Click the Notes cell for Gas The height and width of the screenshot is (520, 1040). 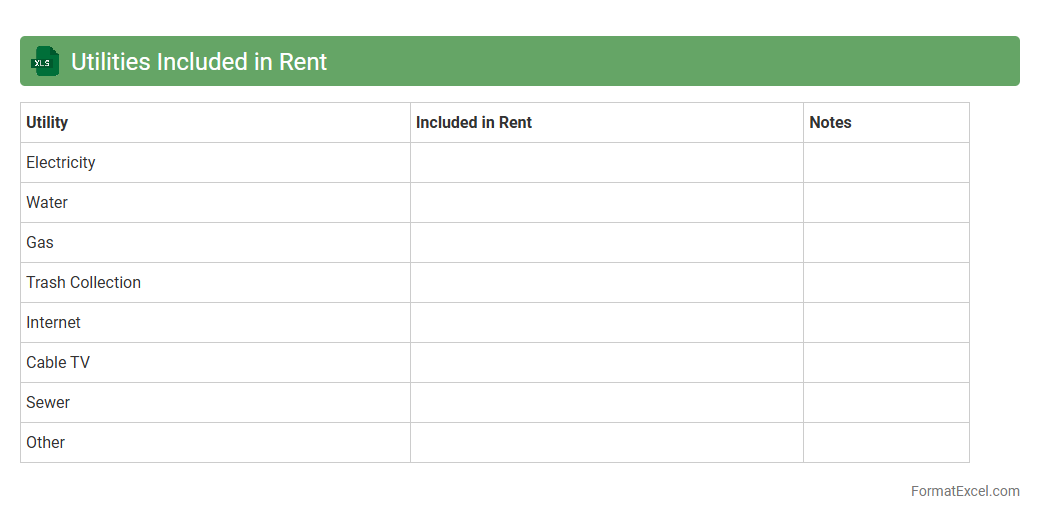(x=886, y=242)
